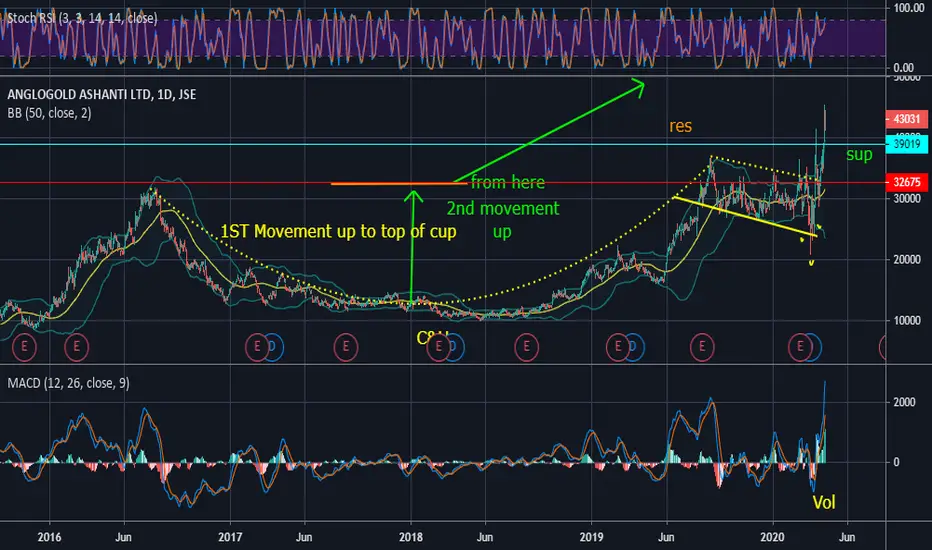
Task: Click the 43031 current price label
Action: click(x=906, y=119)
